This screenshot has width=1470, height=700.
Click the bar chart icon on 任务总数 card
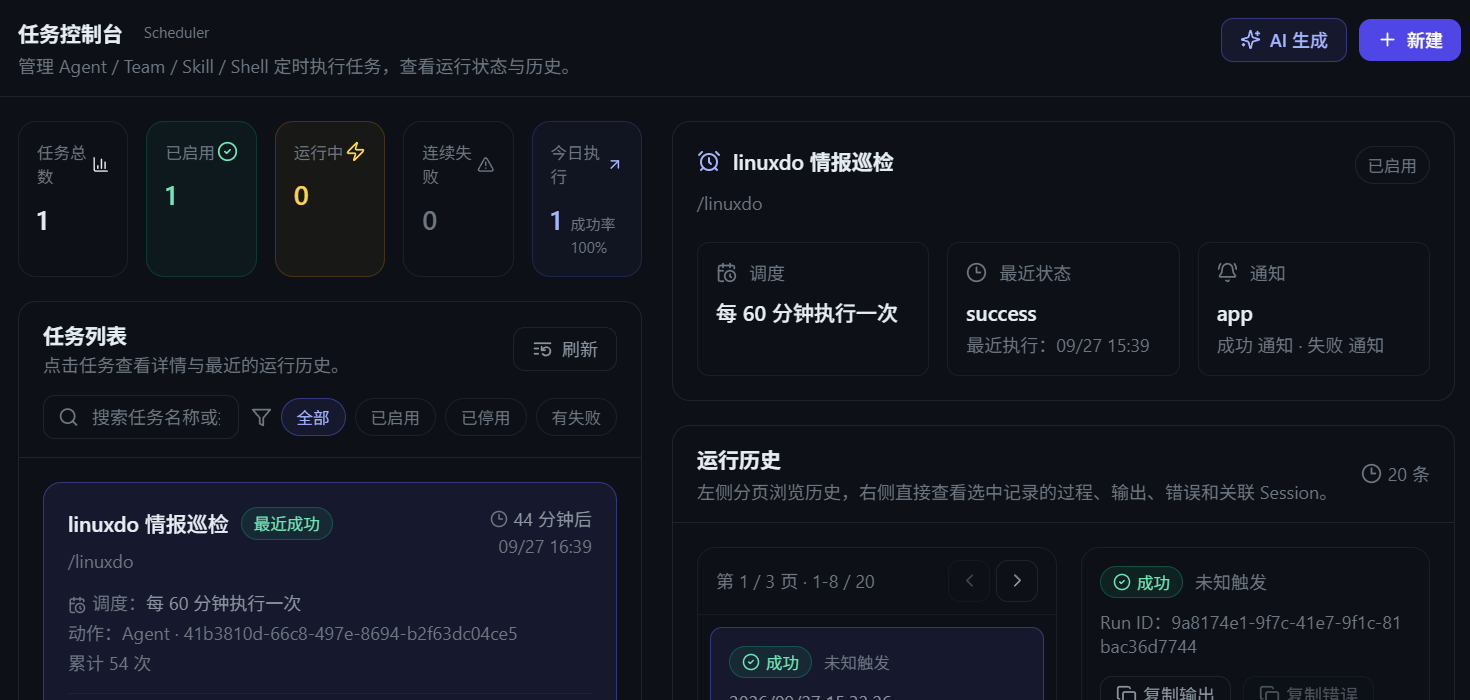click(x=100, y=164)
